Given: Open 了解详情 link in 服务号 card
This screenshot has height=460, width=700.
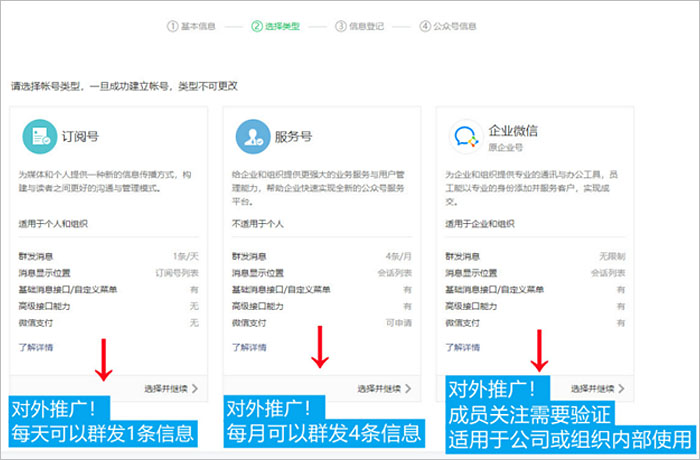Looking at the screenshot, I should pyautogui.click(x=249, y=347).
